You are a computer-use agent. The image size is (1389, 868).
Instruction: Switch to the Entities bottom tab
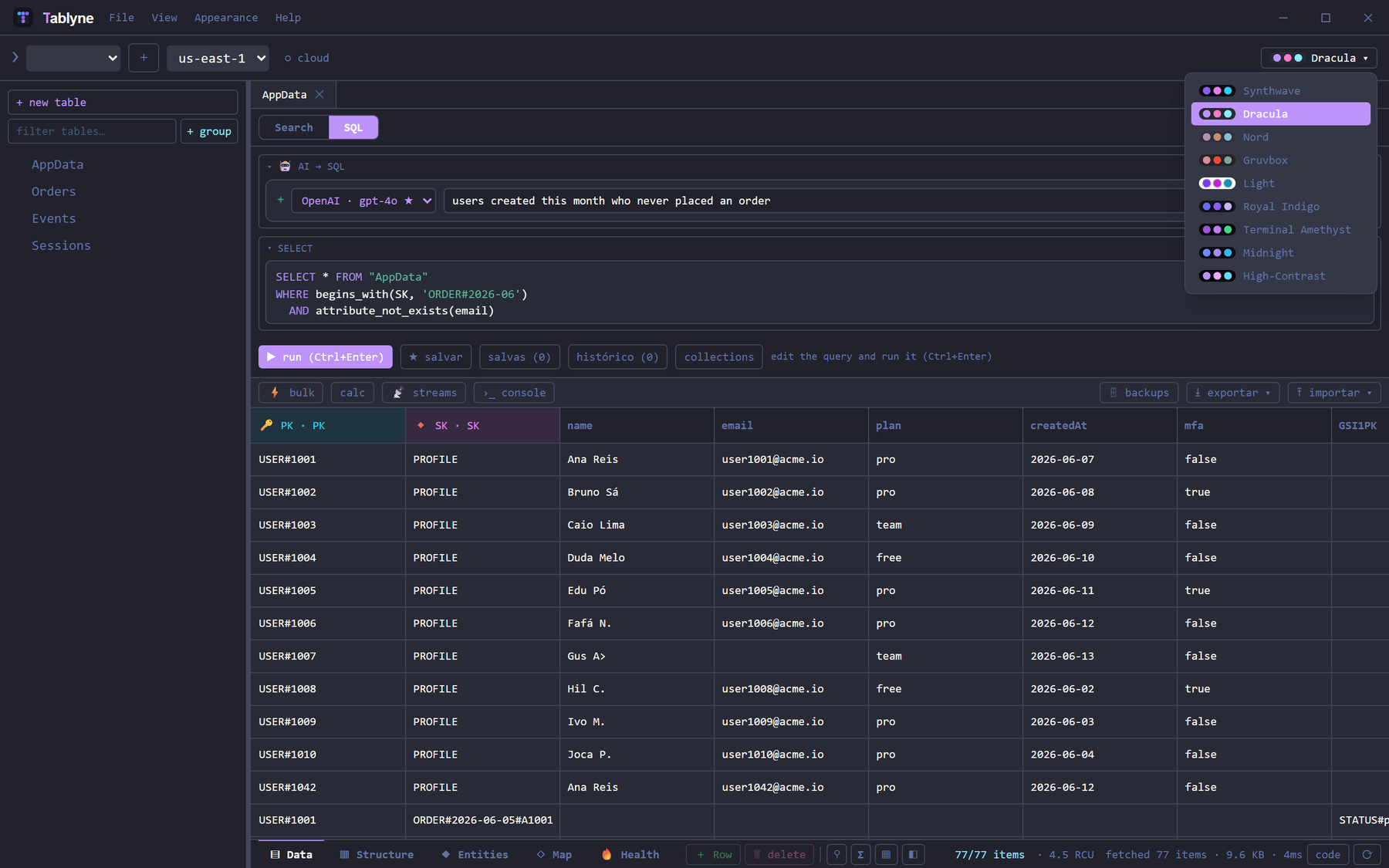tap(475, 854)
